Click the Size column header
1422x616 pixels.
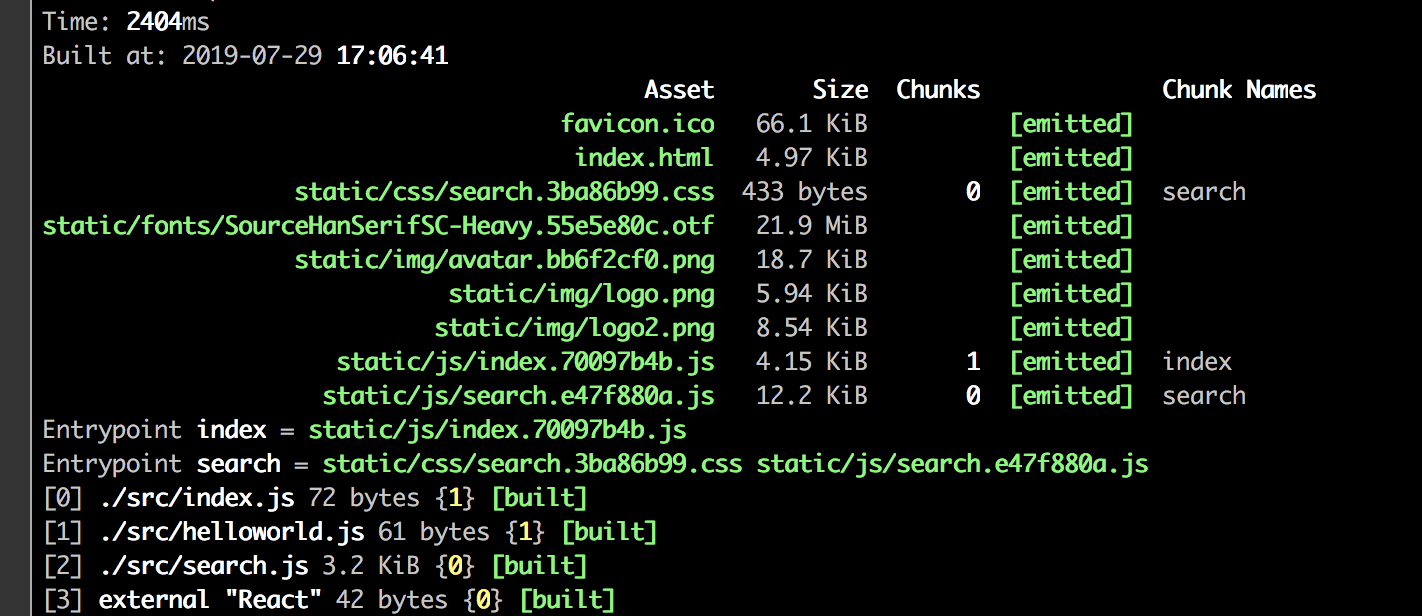[x=840, y=90]
